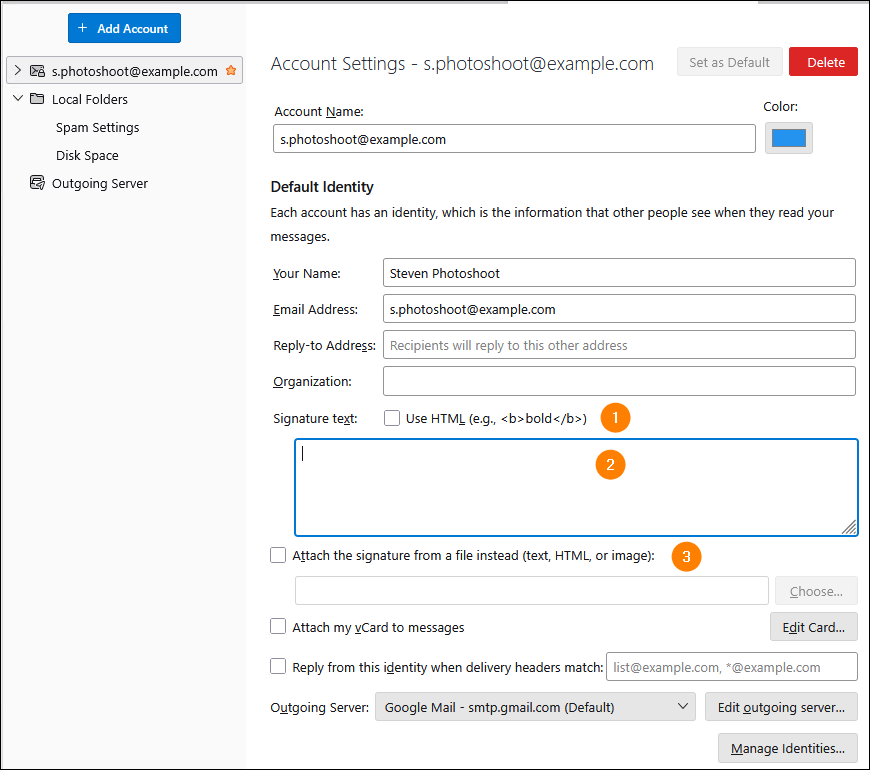Click Edit outgoing server... button

pos(781,707)
